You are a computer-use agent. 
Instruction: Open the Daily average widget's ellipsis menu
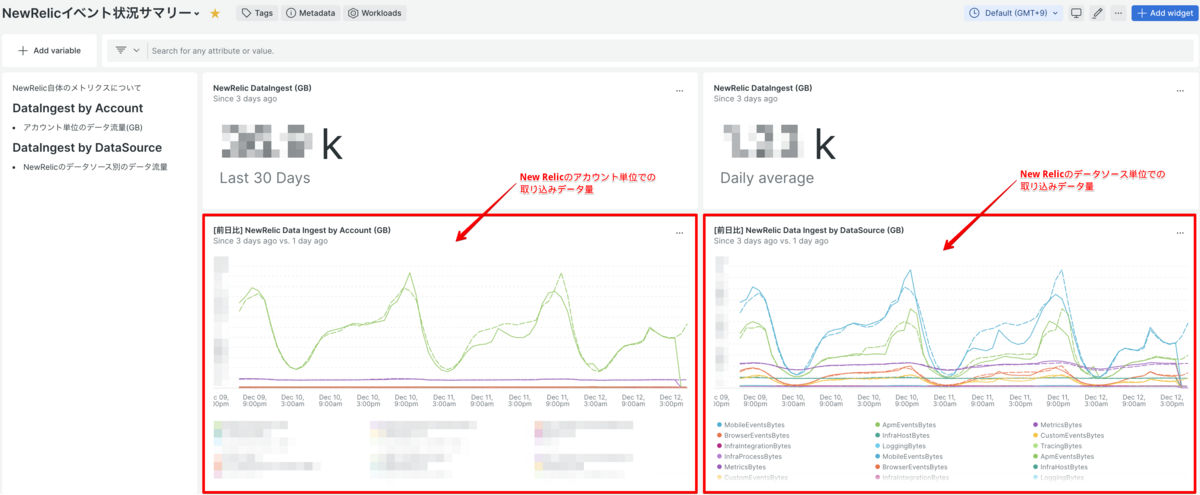(x=1180, y=90)
